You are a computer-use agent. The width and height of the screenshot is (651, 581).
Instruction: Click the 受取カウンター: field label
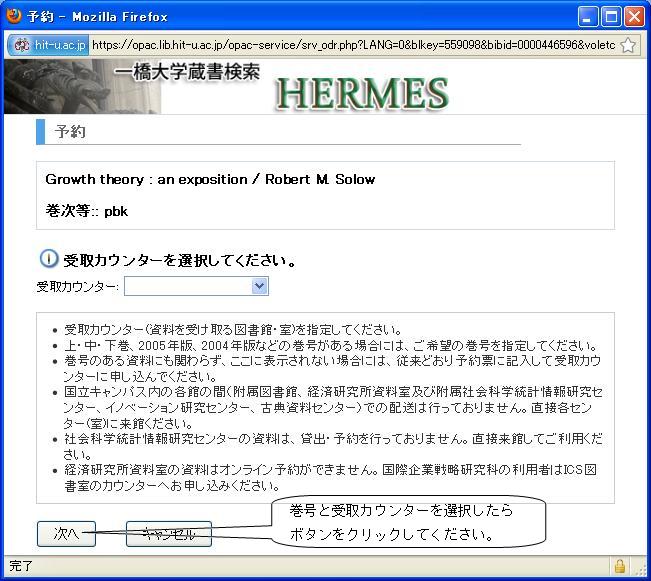pyautogui.click(x=78, y=287)
